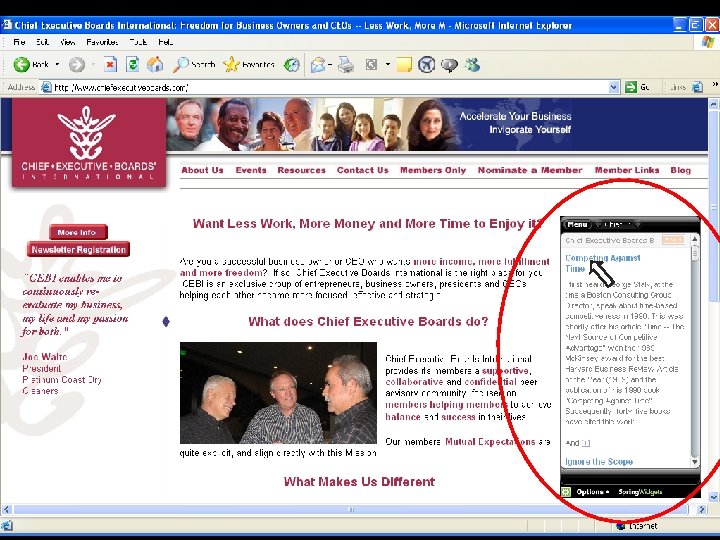Viewport: 720px width, 540px height.
Task: Click the round airplane toolbar icon
Action: click(427, 65)
